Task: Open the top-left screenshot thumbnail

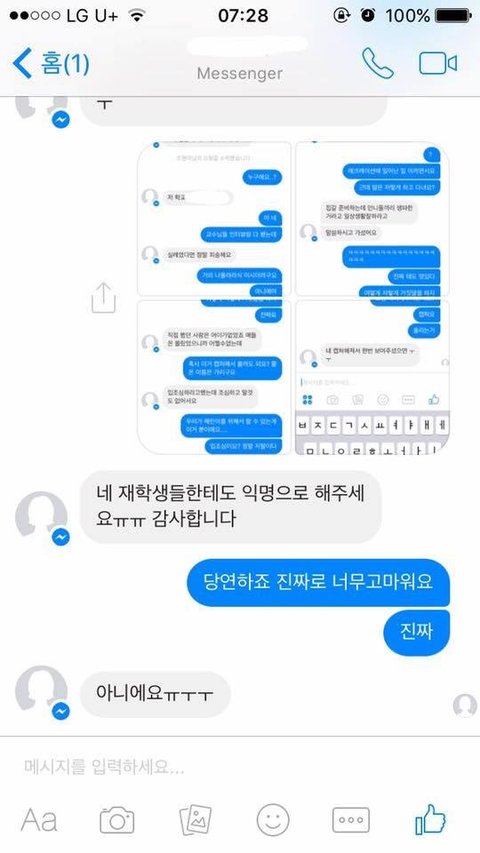Action: point(214,219)
